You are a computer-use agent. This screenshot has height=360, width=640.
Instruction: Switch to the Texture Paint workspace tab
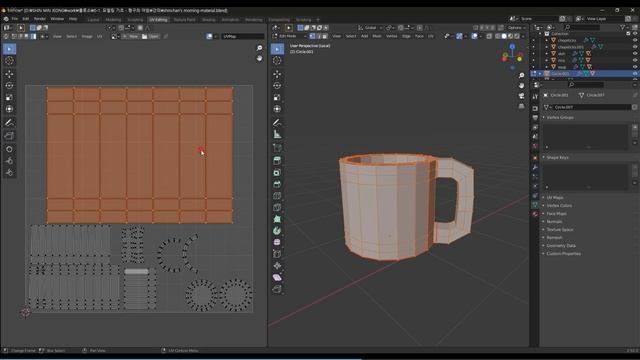(x=184, y=20)
